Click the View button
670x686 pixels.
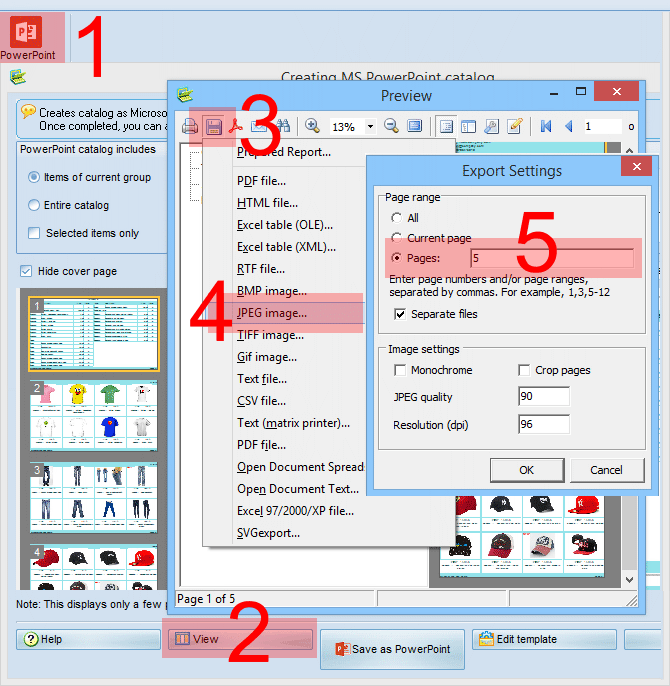pyautogui.click(x=240, y=639)
